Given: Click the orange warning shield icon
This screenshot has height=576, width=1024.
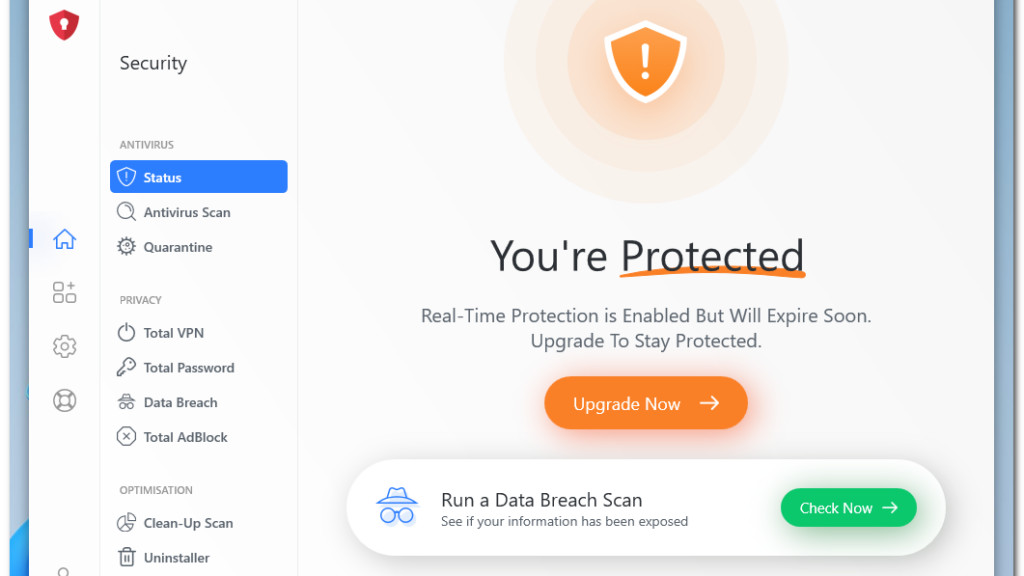Looking at the screenshot, I should point(645,61).
